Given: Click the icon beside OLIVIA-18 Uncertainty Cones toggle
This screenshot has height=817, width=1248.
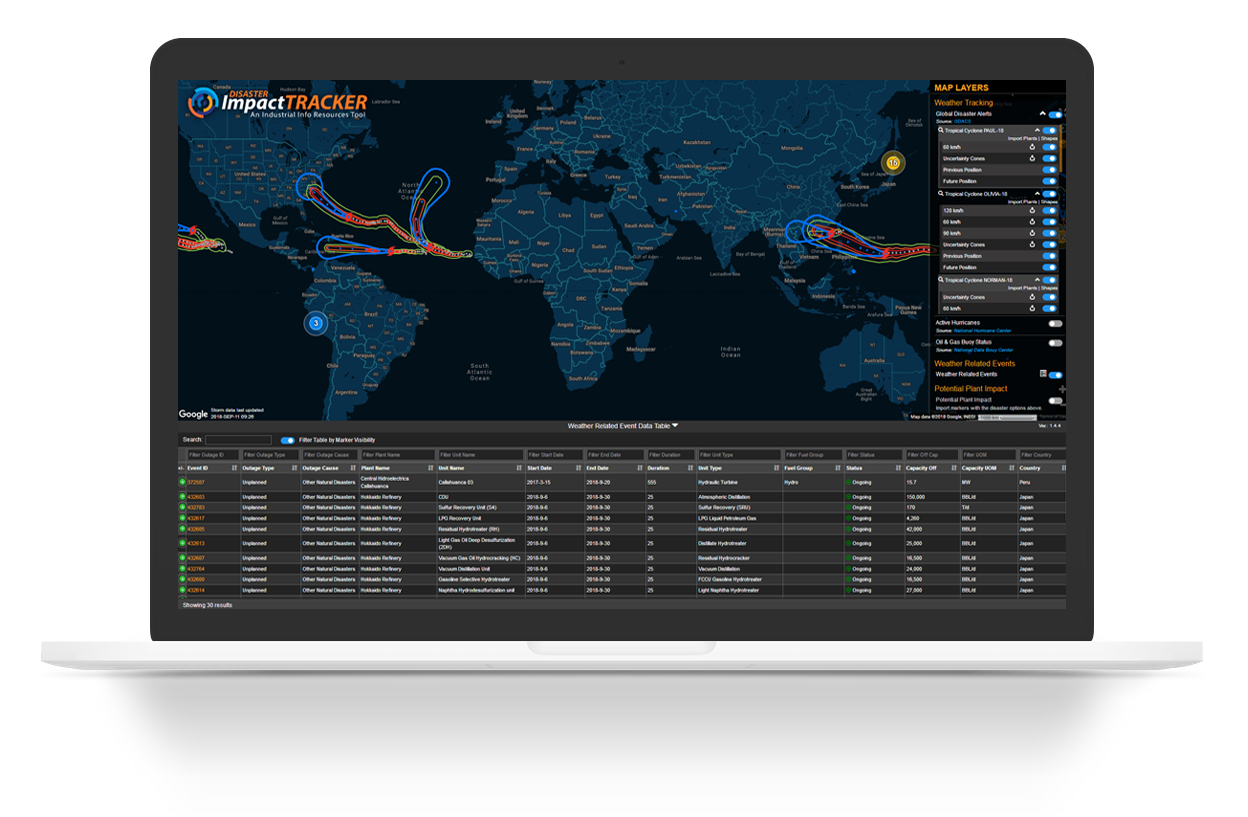Looking at the screenshot, I should (1032, 244).
